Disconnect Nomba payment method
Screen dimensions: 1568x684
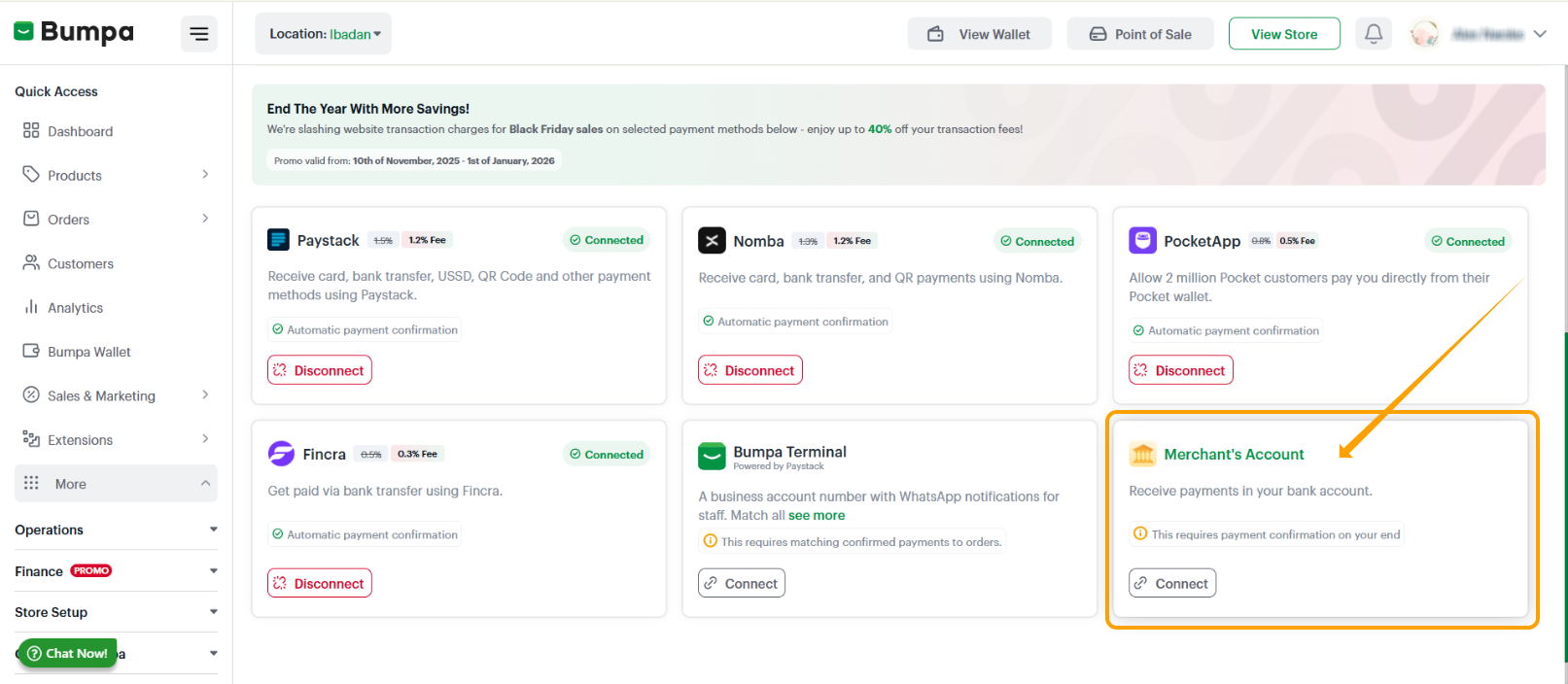[x=750, y=370]
